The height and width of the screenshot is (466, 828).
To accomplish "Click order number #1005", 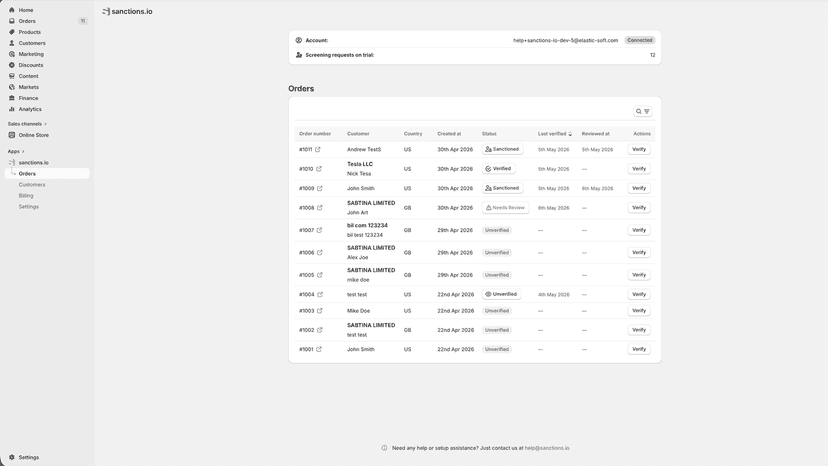I will [x=306, y=275].
